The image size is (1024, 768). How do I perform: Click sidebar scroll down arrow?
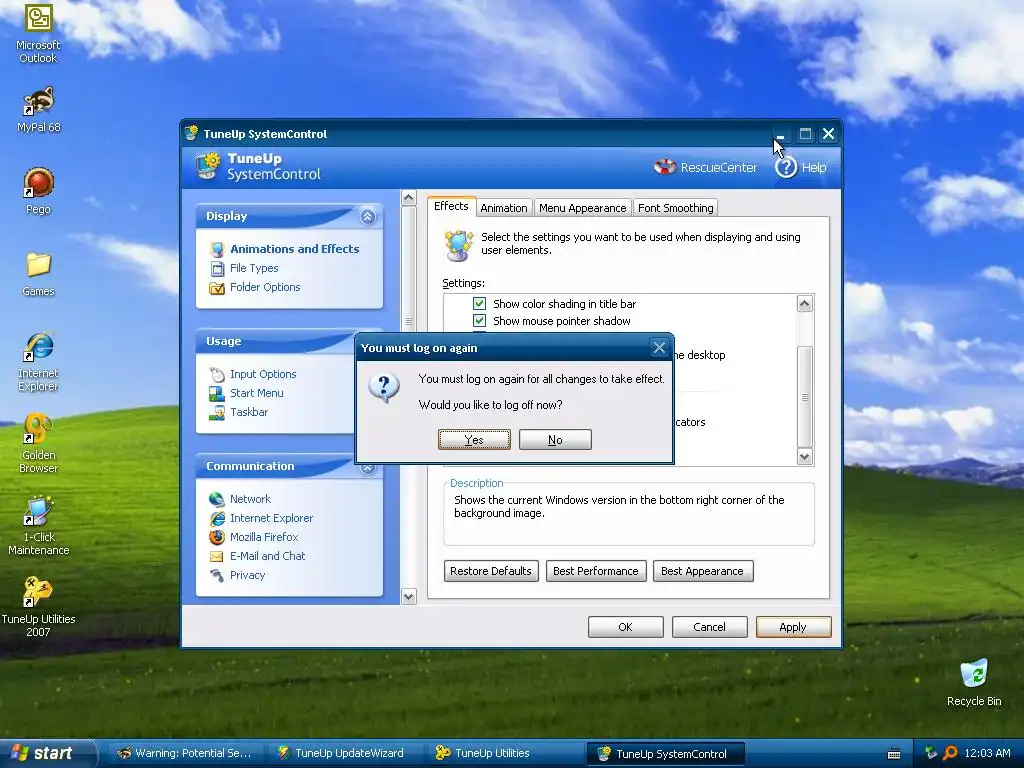pyautogui.click(x=409, y=596)
